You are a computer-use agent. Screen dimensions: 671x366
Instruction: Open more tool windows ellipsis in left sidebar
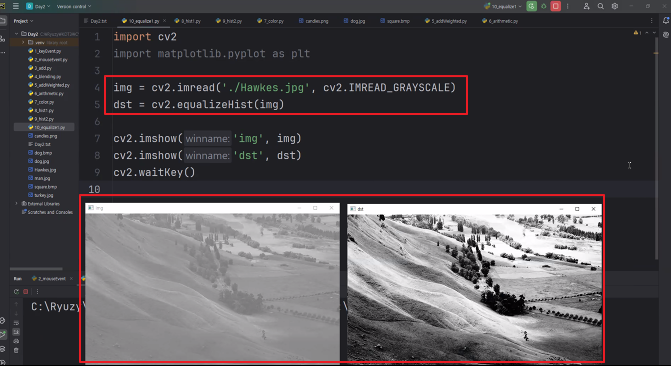point(3,52)
